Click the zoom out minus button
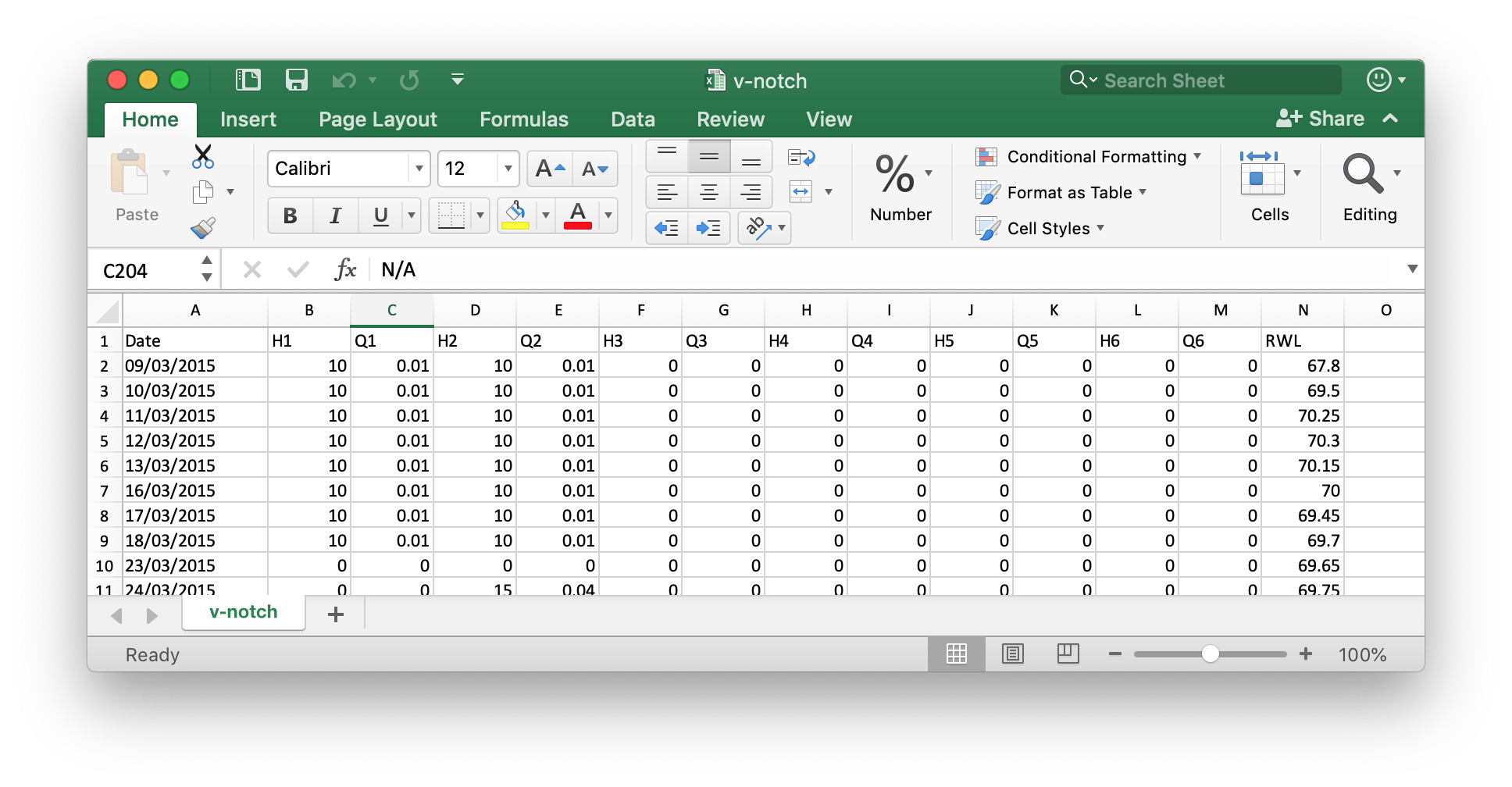Screen dimensions: 1512x787 tap(1115, 654)
